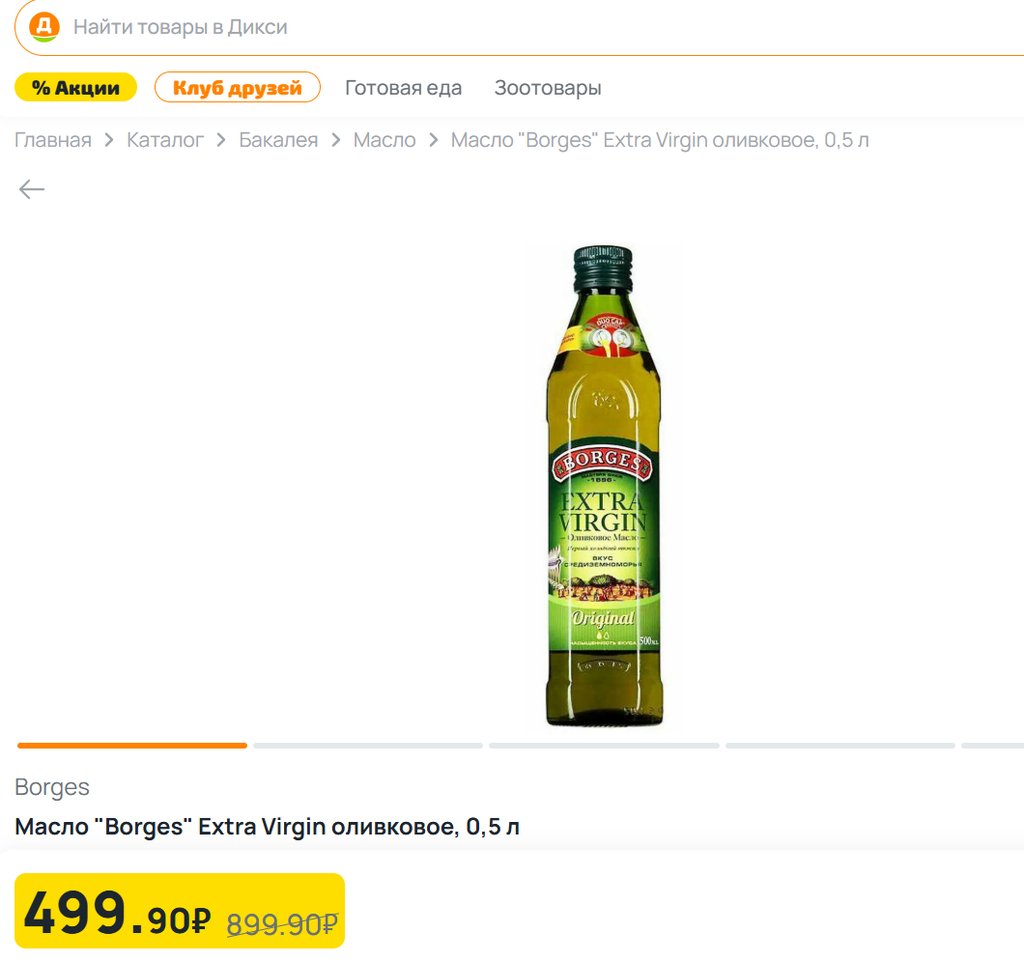The height and width of the screenshot is (962, 1024).
Task: Go to the "Бакалея" breadcrumb category
Action: (278, 140)
